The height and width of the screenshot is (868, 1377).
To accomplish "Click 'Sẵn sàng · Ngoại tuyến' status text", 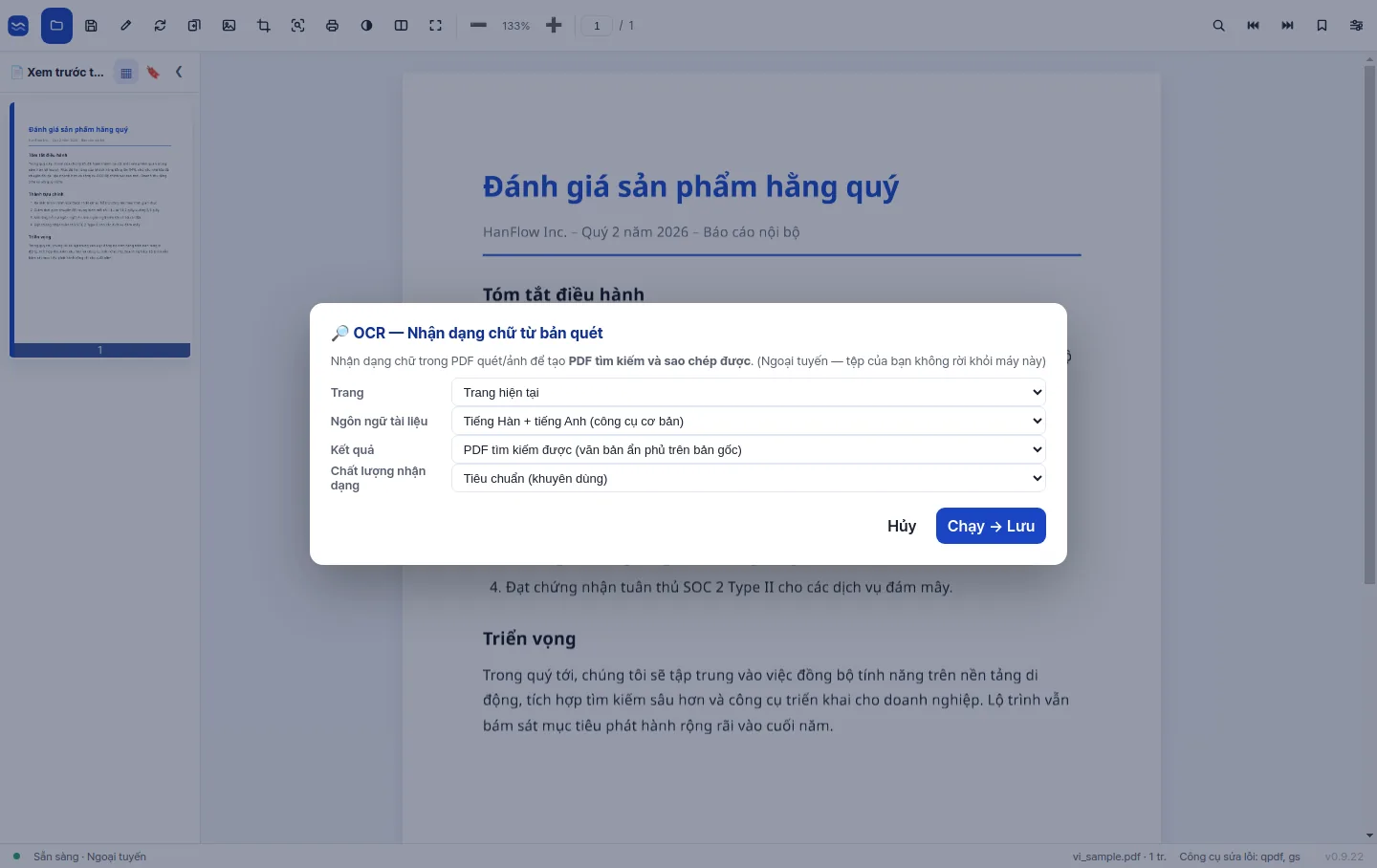I will click(90, 857).
